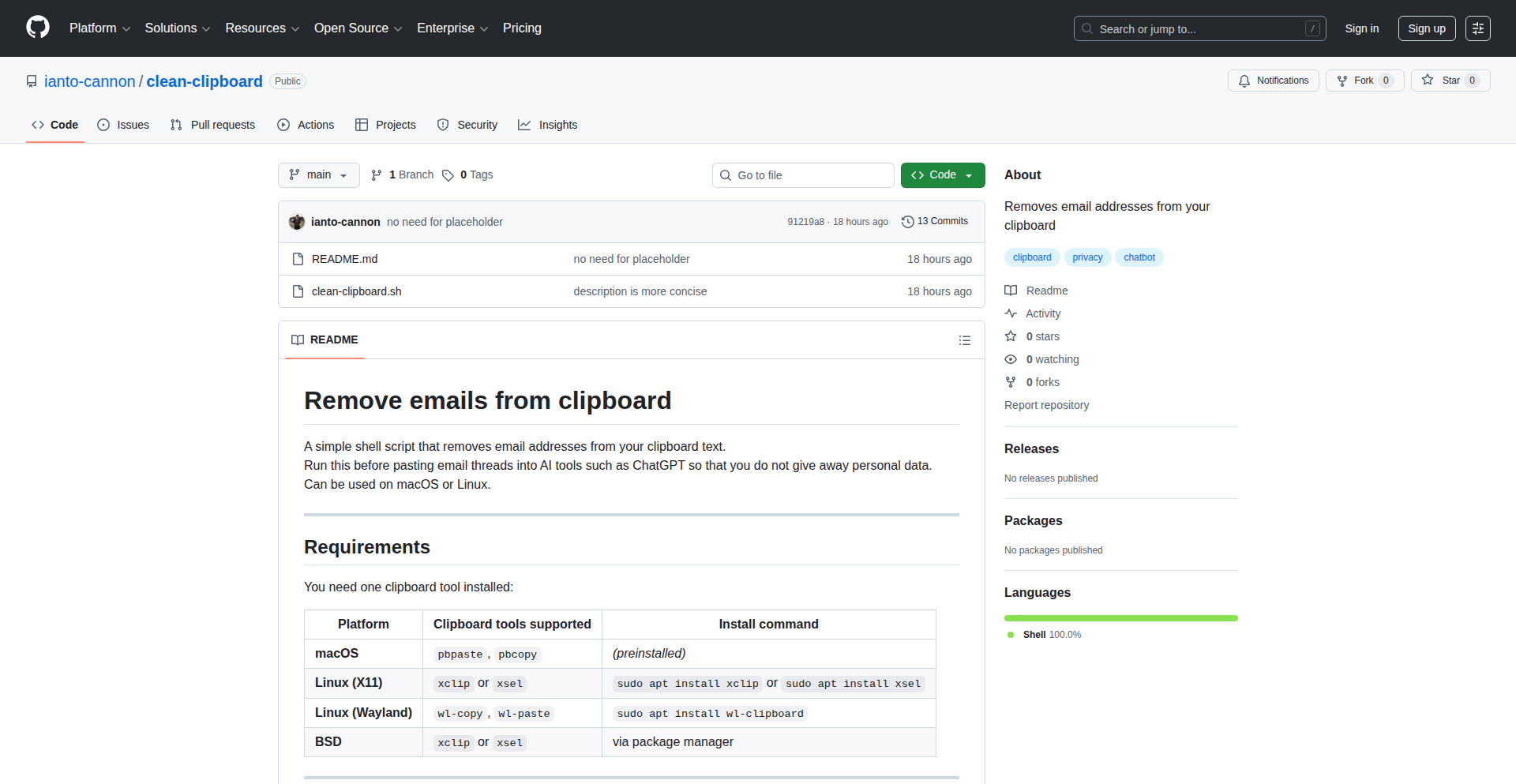1516x784 pixels.
Task: Open the clean-clipboard.sh file
Action: coord(356,291)
